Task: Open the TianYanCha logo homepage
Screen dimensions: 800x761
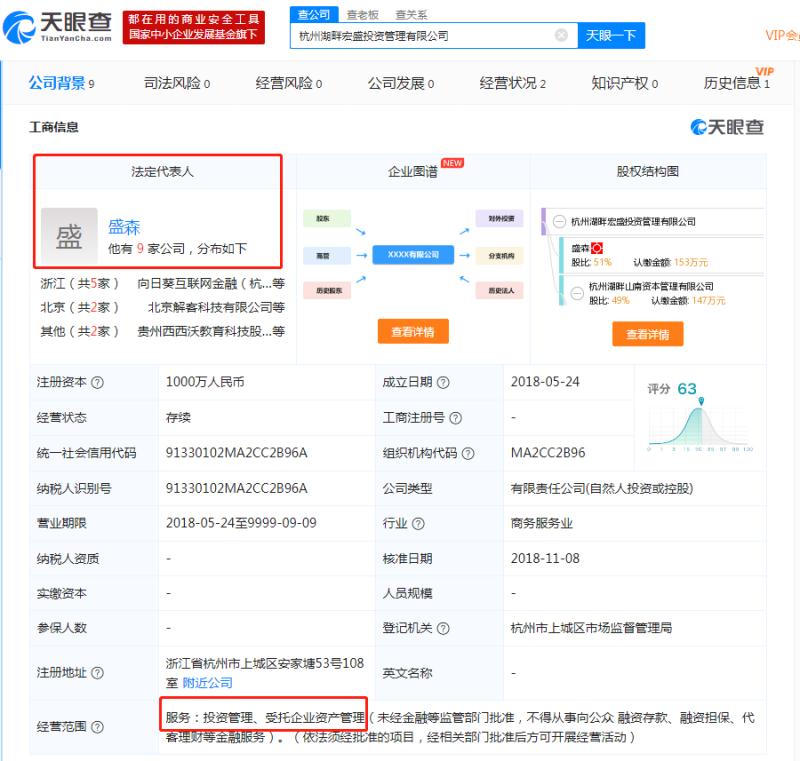Action: [x=57, y=27]
